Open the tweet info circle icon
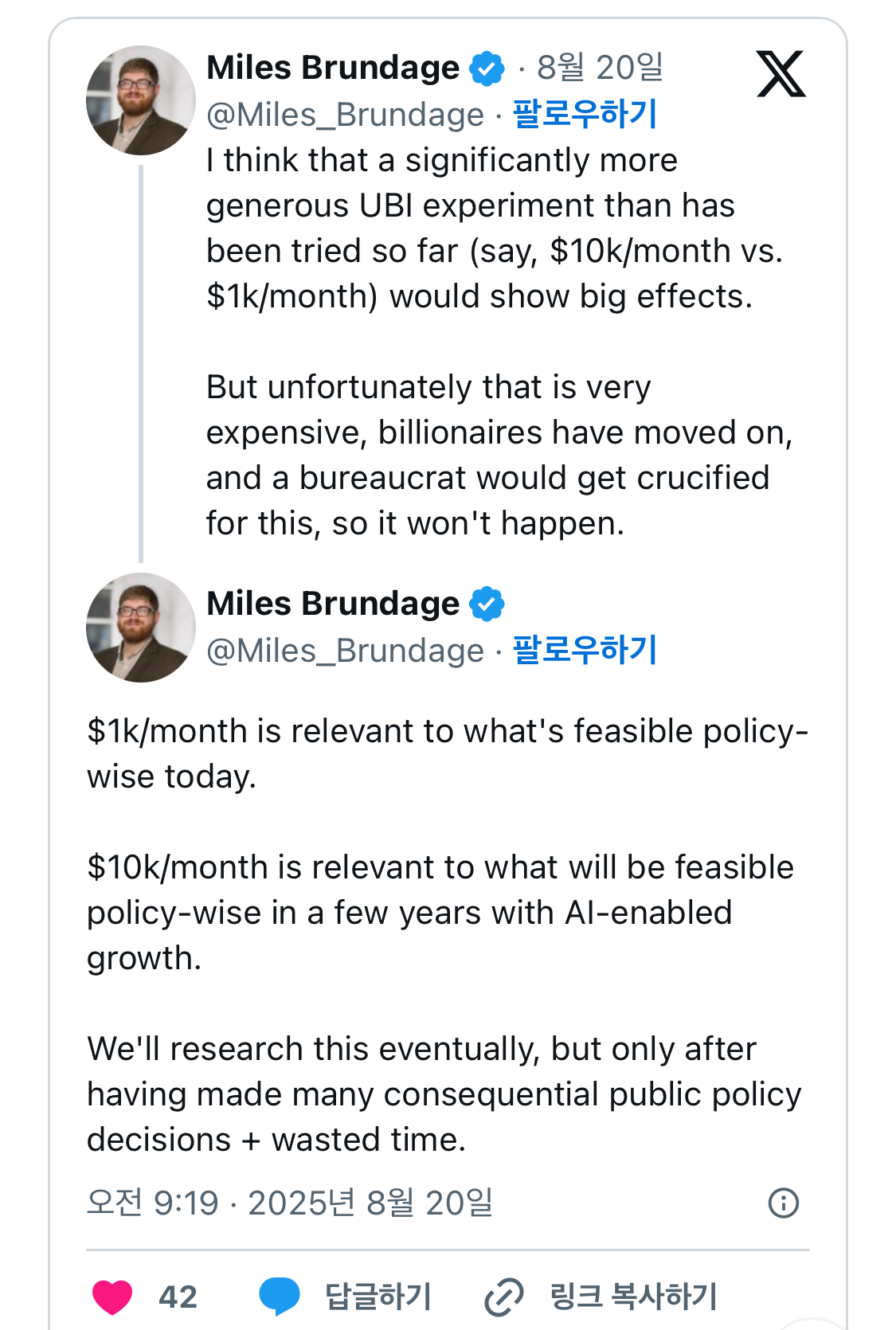 784,1203
